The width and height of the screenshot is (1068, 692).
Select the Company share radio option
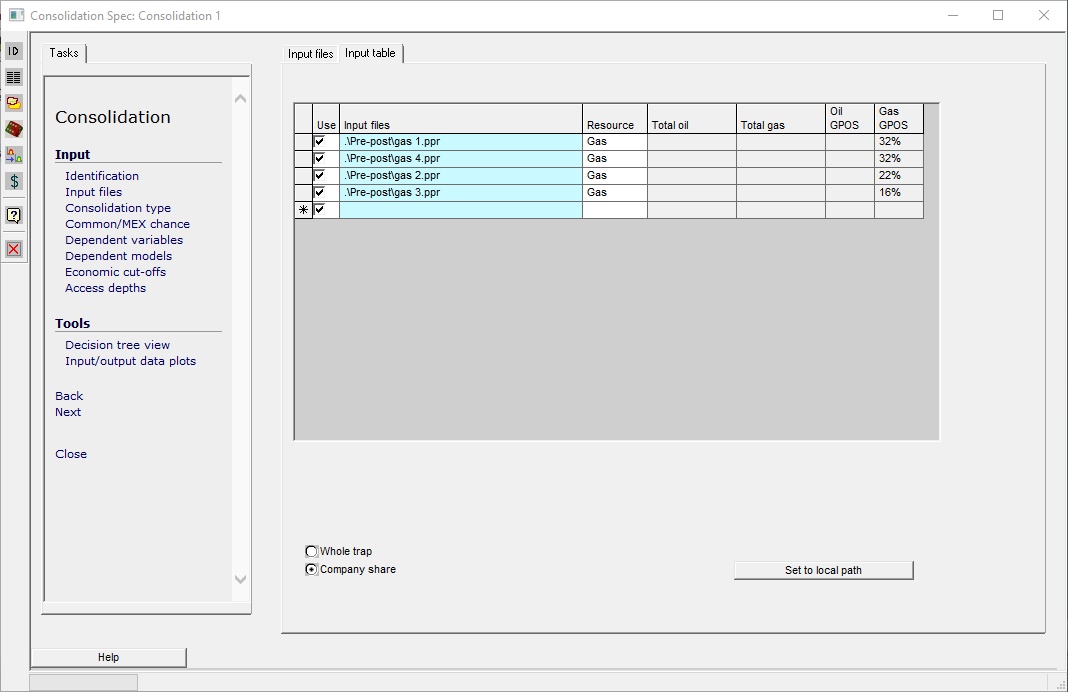coord(312,569)
